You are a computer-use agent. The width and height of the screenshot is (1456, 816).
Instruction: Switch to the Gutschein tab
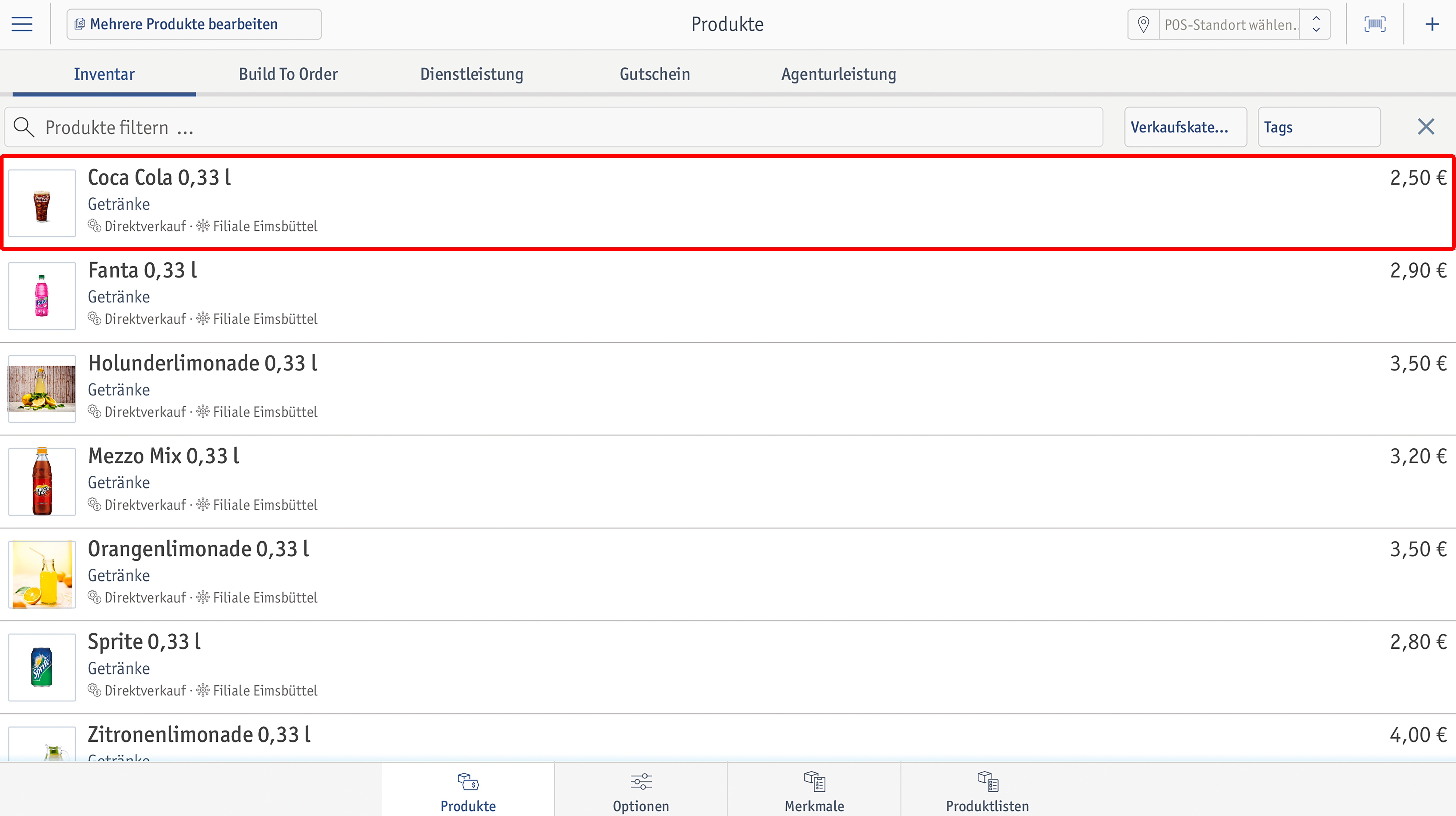coord(655,74)
